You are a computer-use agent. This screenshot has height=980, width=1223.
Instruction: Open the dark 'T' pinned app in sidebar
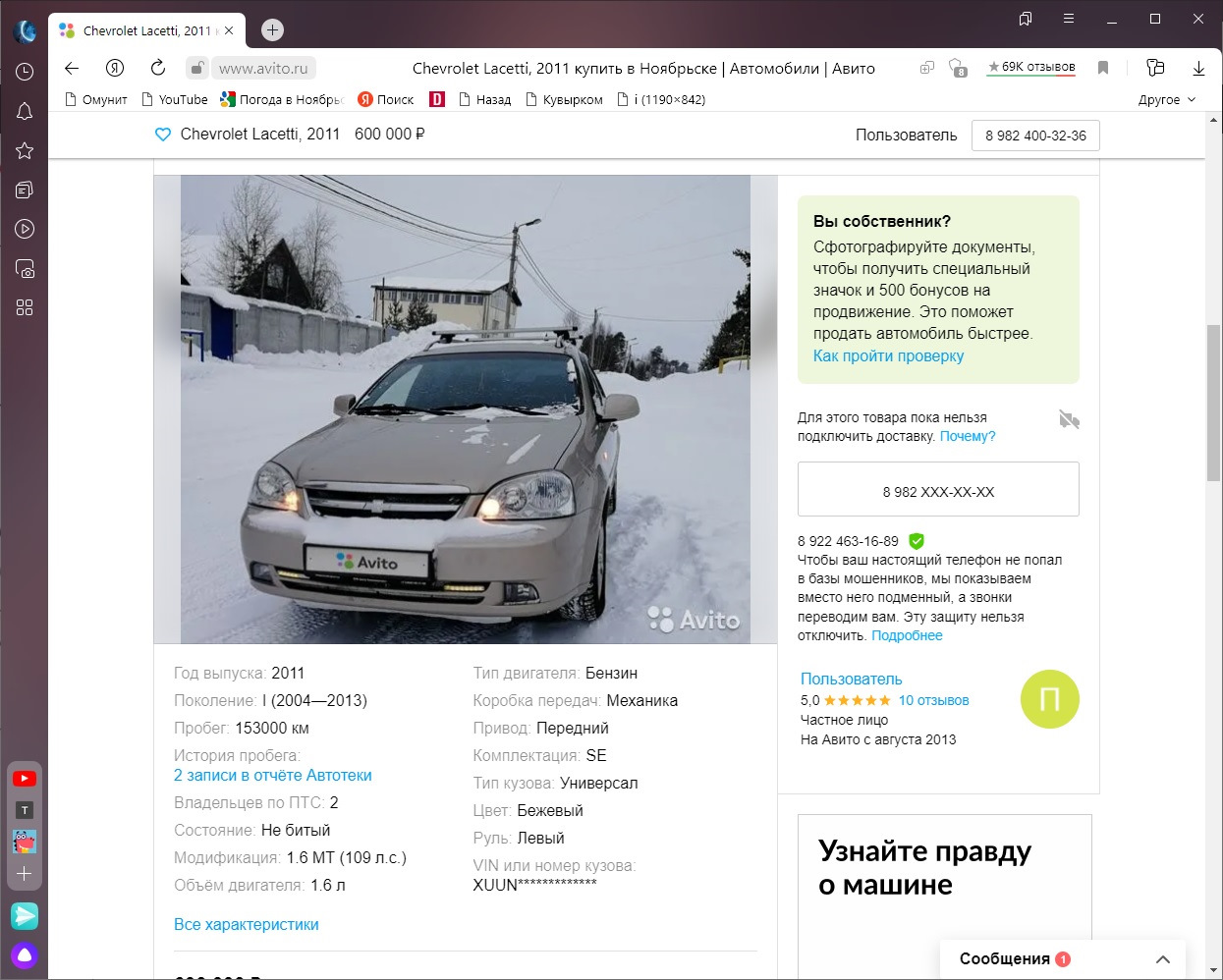click(x=25, y=810)
